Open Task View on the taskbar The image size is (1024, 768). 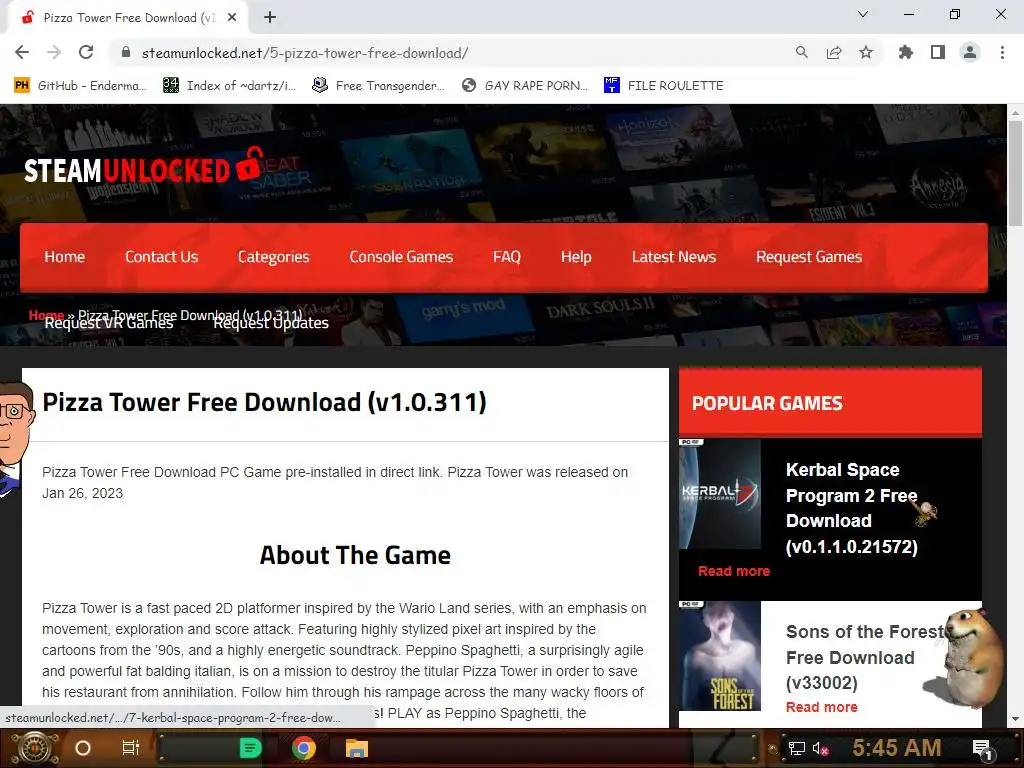131,748
